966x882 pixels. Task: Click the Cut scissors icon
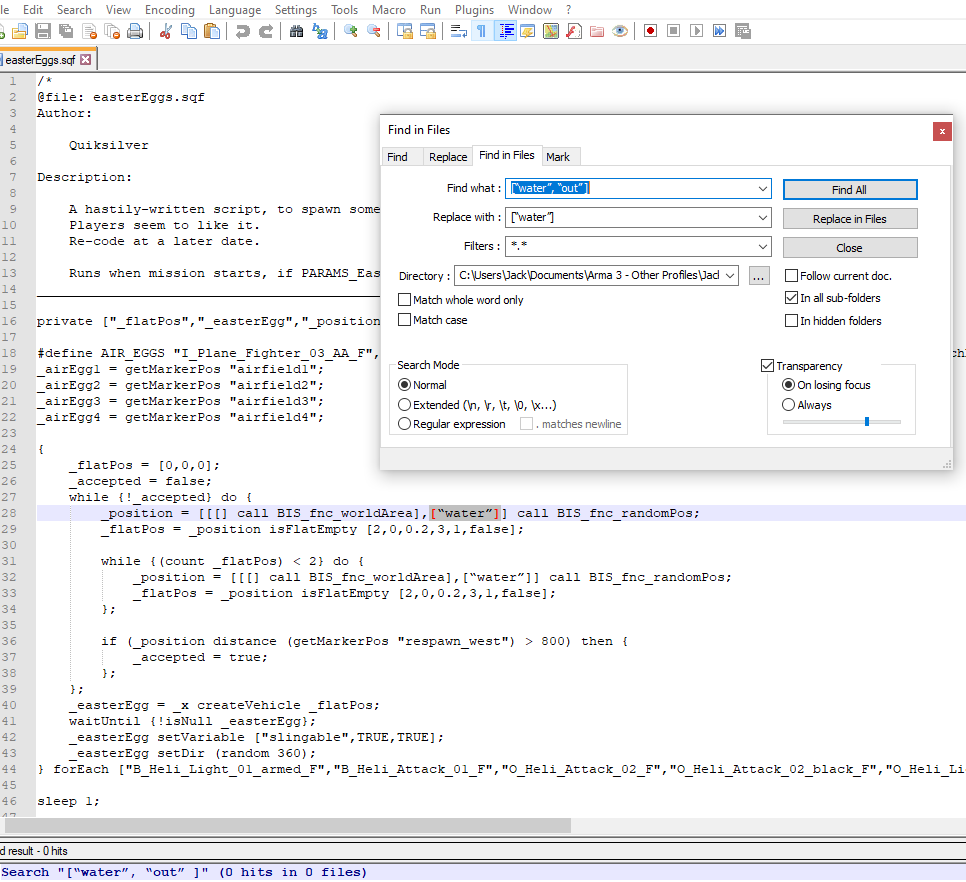click(x=165, y=31)
